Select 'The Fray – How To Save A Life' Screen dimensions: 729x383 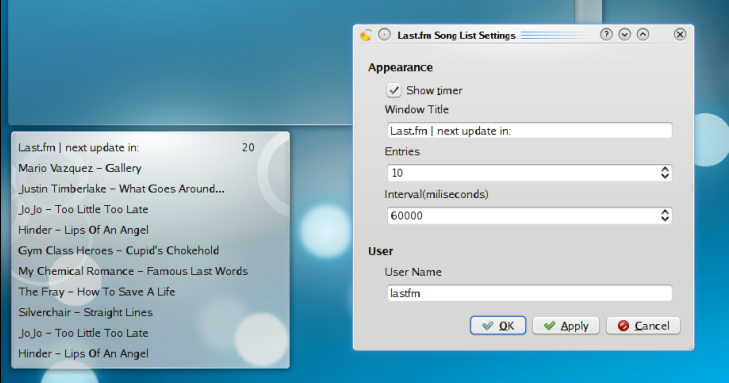(97, 292)
